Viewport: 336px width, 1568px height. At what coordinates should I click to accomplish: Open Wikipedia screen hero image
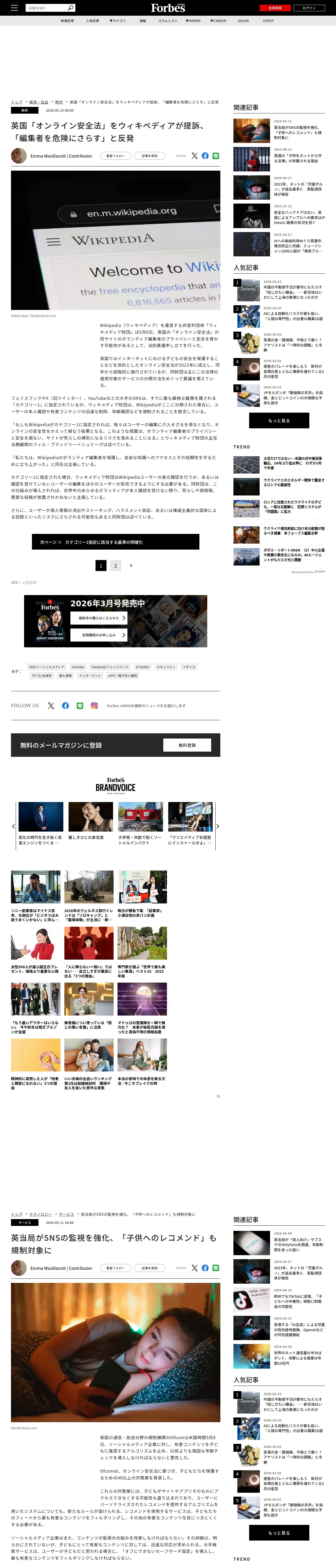(x=115, y=240)
